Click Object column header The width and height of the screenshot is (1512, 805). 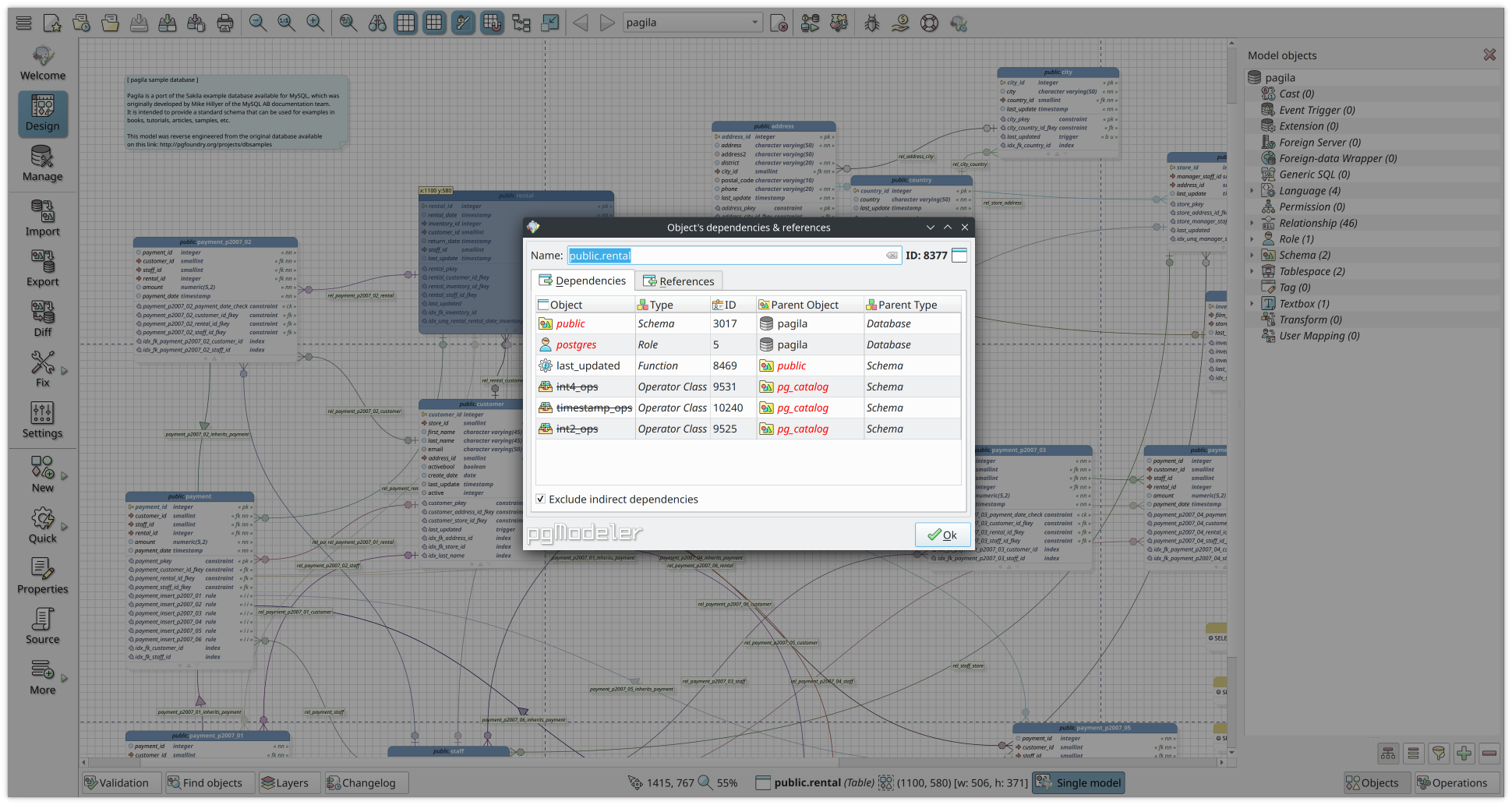click(x=585, y=305)
